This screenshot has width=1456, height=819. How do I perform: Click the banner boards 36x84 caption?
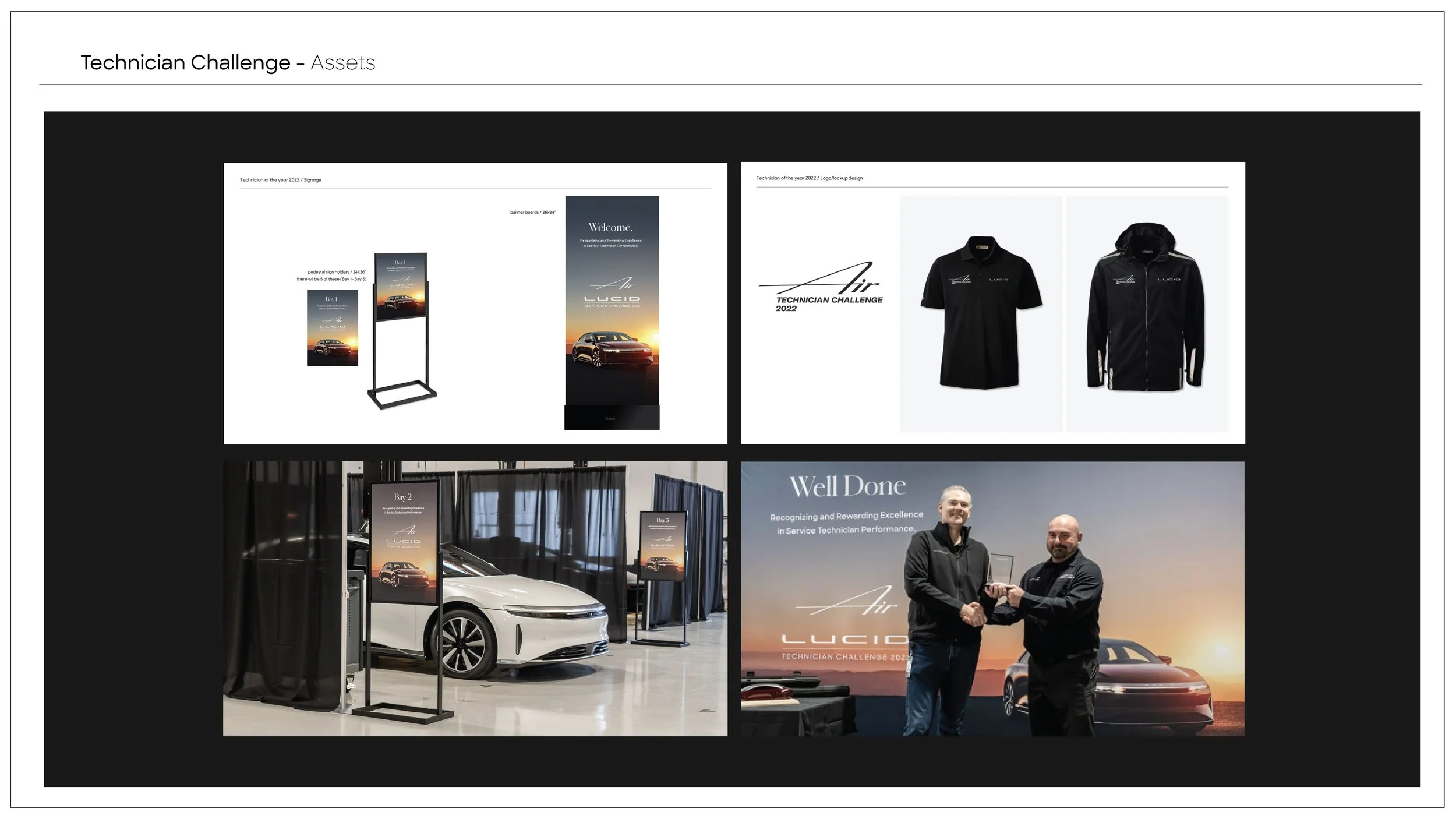click(x=532, y=213)
